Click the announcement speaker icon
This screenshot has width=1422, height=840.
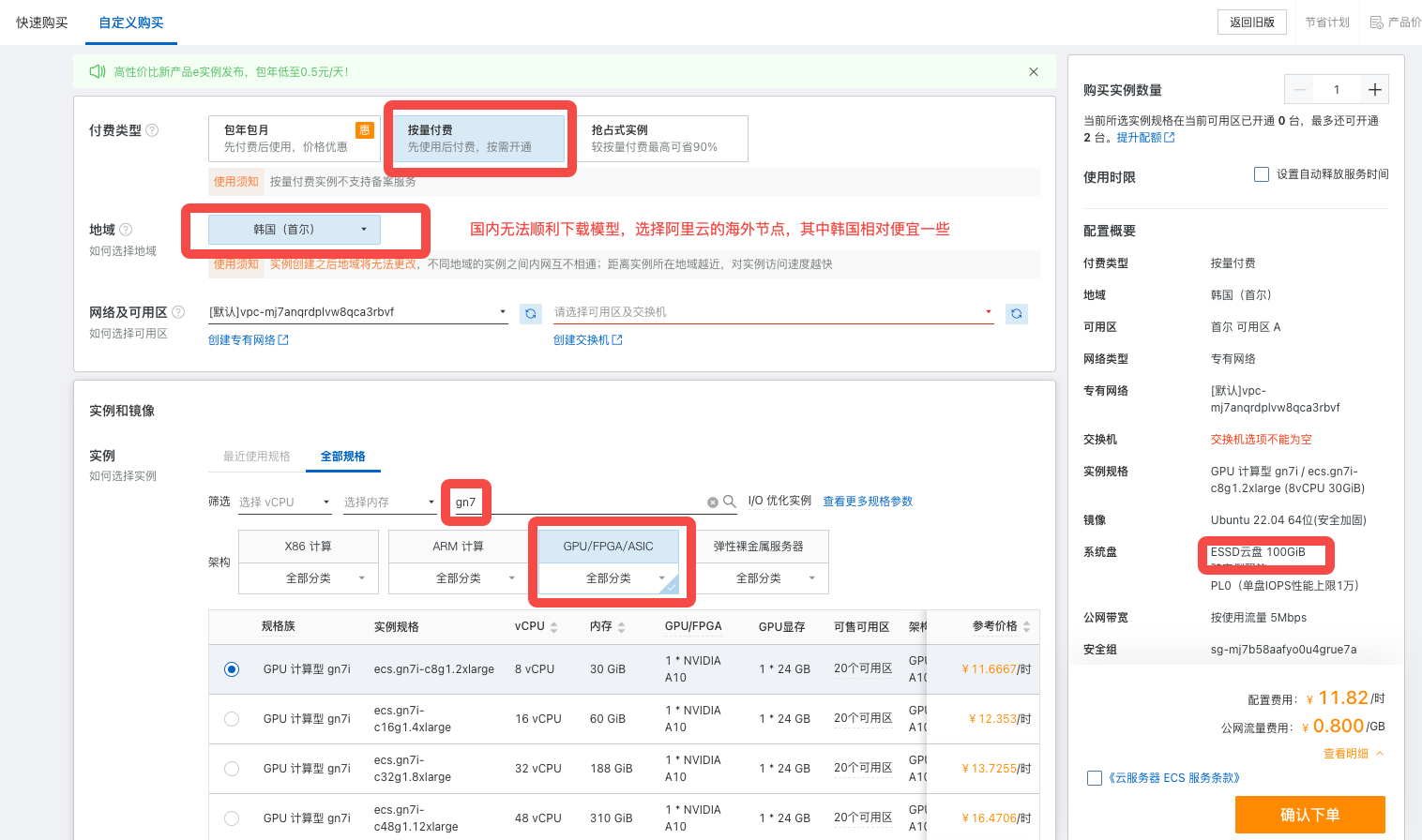[98, 71]
